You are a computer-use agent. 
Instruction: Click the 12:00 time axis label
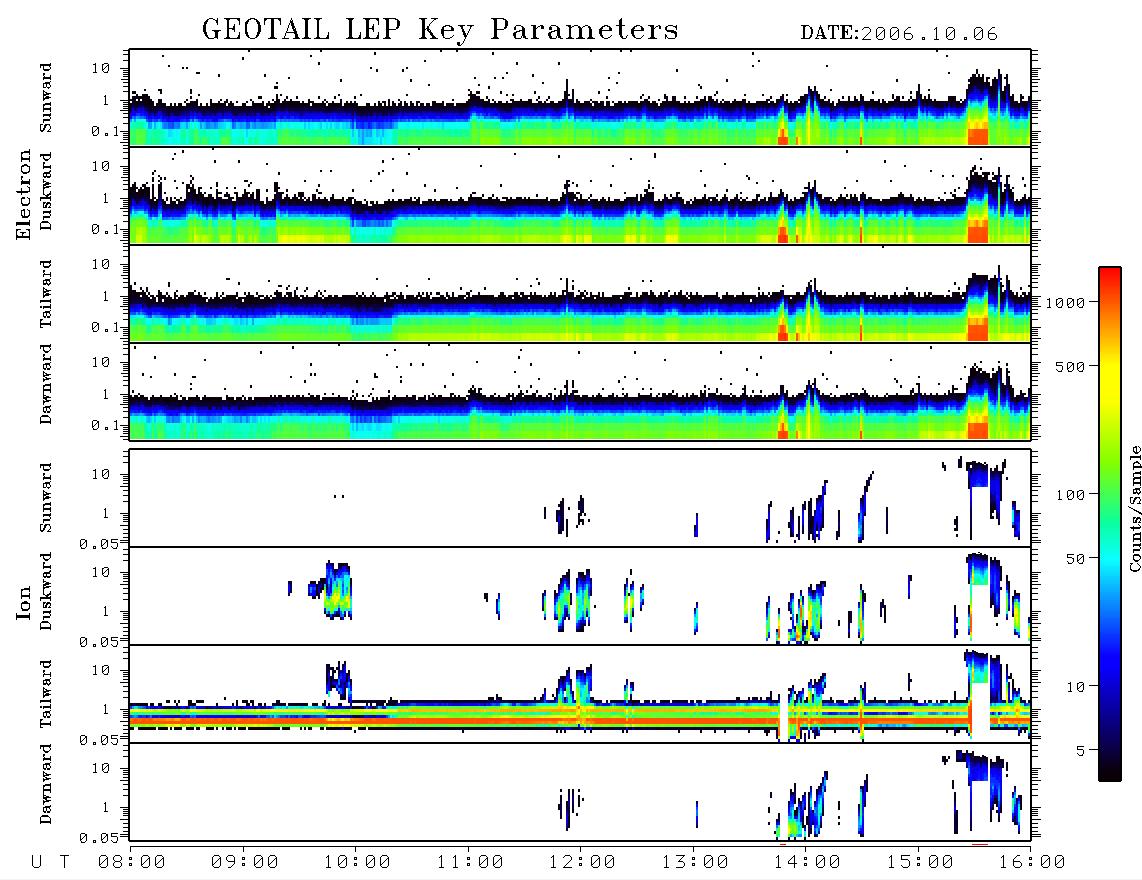582,863
